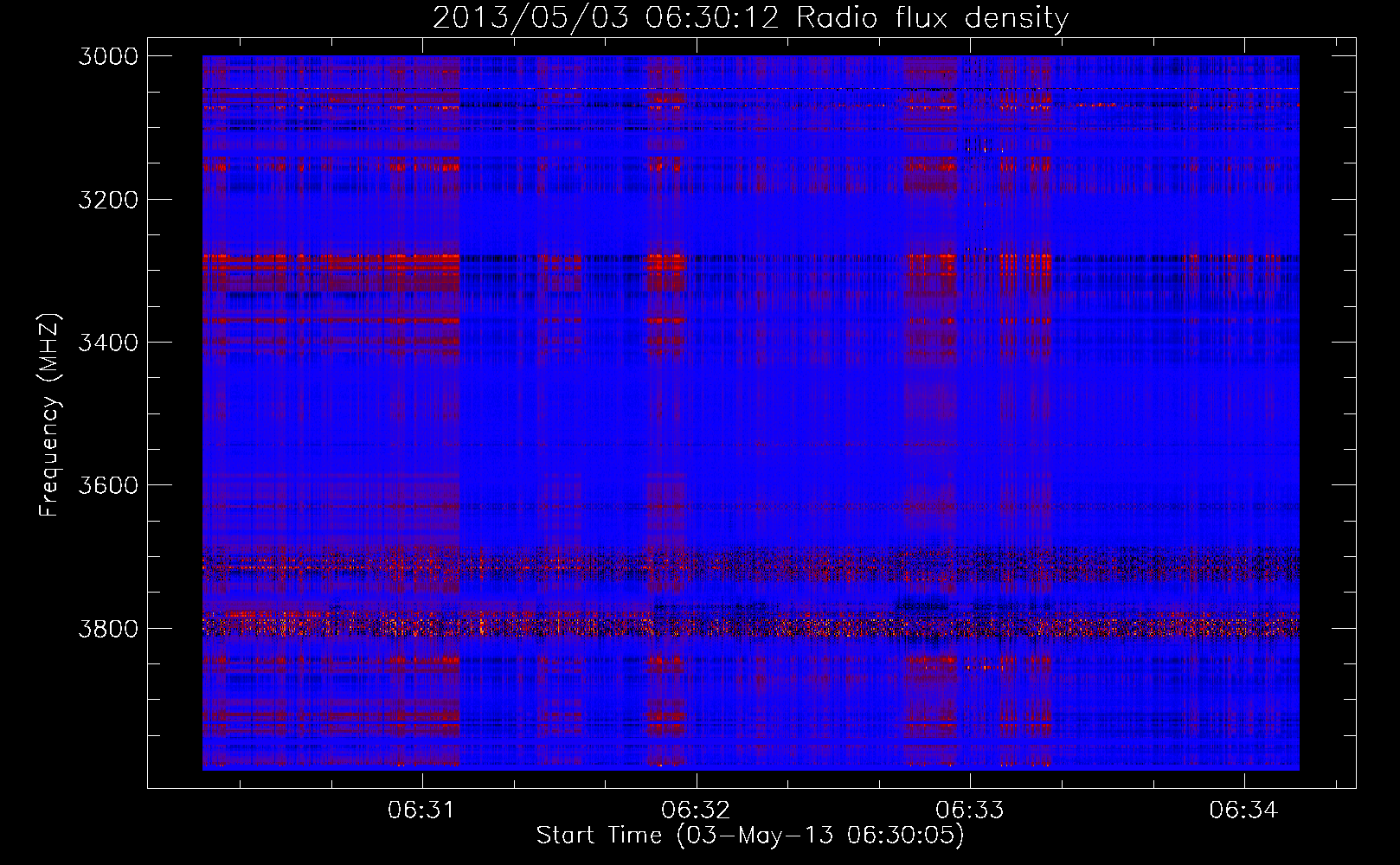Click the plot title '2013/05/03 06:30:12 Radio flux density'

tap(750, 17)
